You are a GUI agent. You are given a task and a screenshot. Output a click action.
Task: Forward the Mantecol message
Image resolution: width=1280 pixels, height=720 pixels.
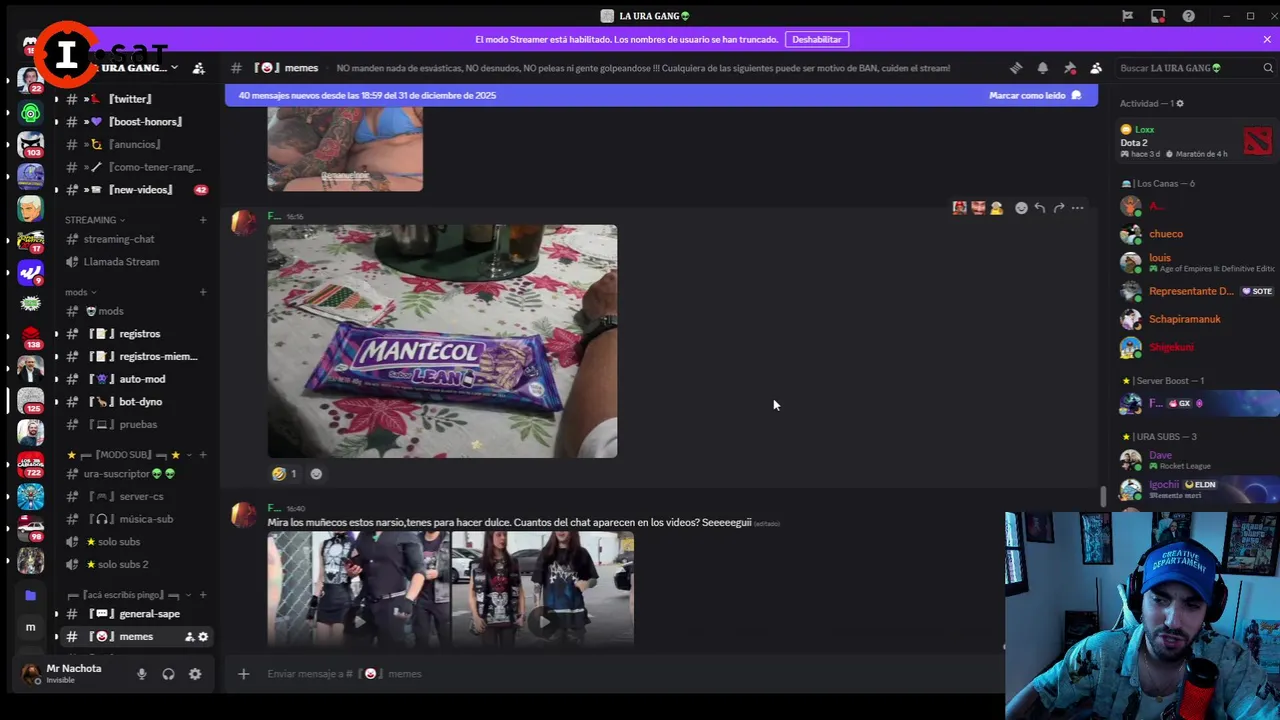point(1059,208)
